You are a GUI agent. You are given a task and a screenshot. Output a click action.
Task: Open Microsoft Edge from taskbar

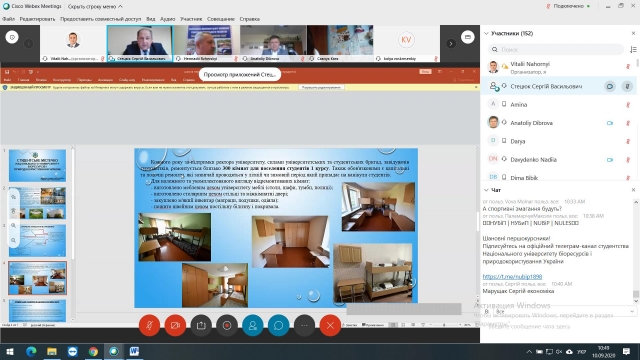31,351
